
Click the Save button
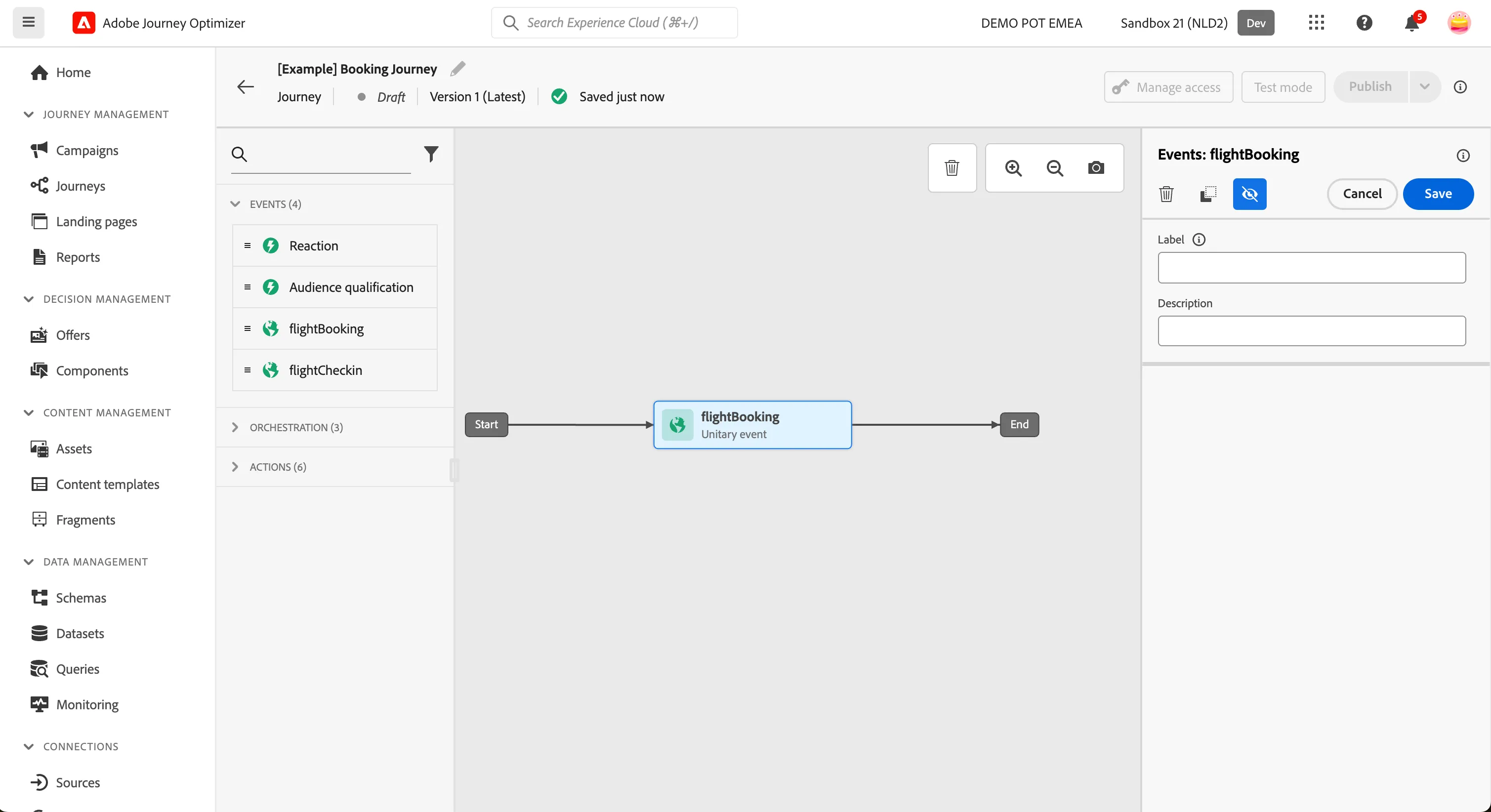tap(1438, 194)
